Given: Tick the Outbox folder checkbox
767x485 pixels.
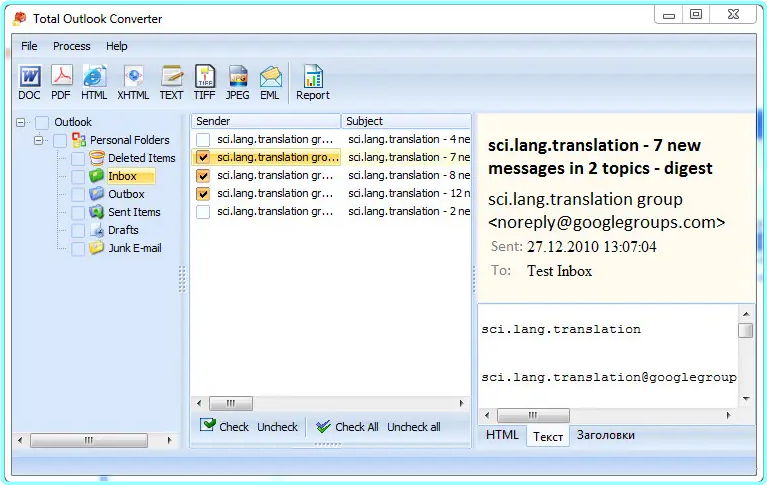Looking at the screenshot, I should pyautogui.click(x=78, y=194).
